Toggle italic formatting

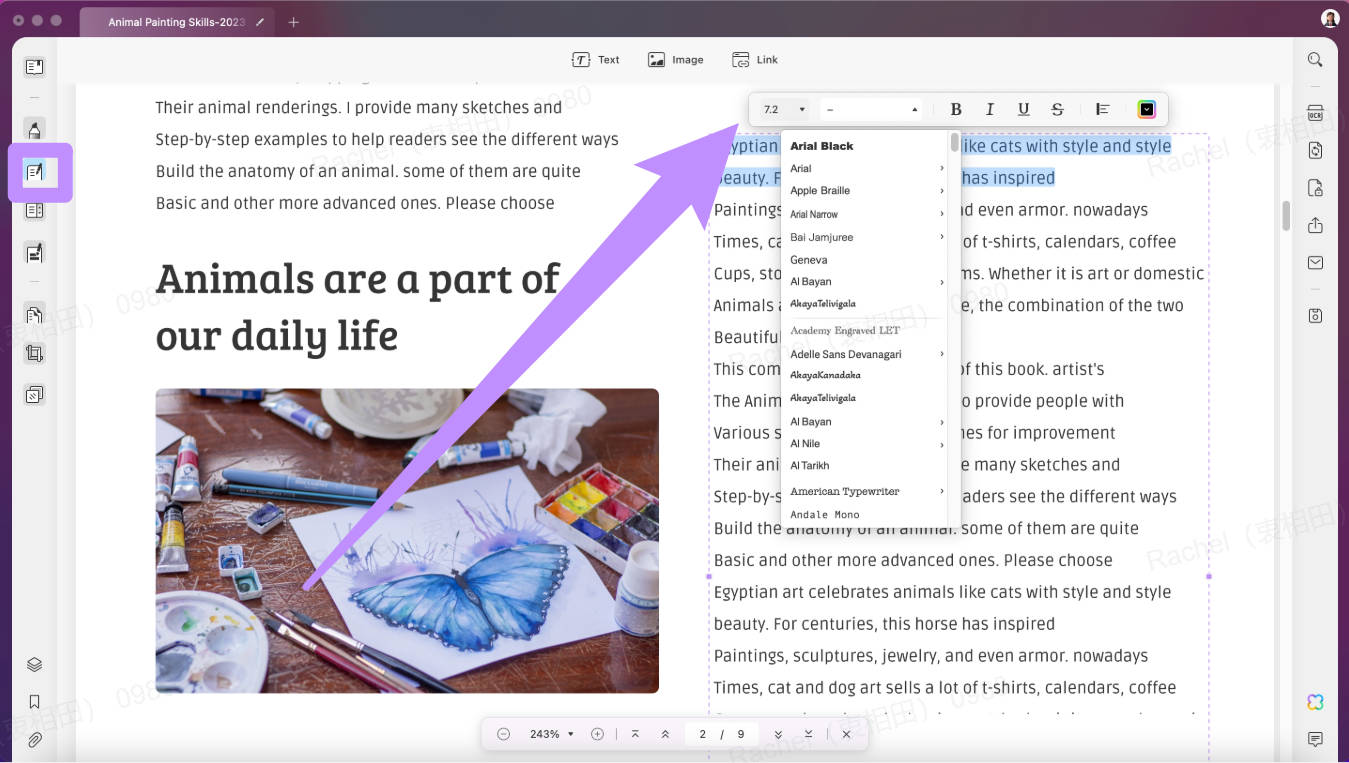click(989, 109)
